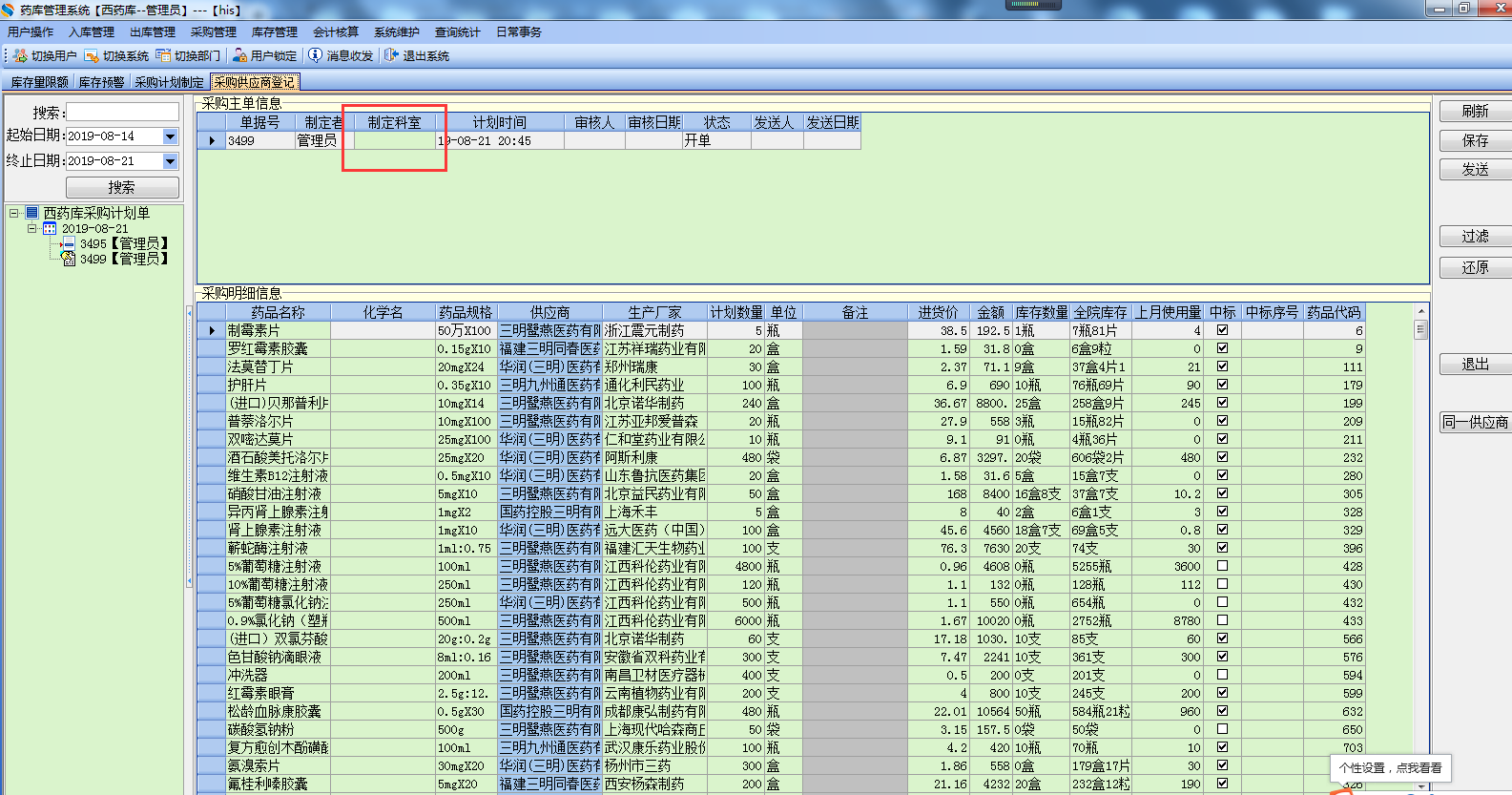
Task: Open the 入库管理 menu
Action: click(92, 32)
